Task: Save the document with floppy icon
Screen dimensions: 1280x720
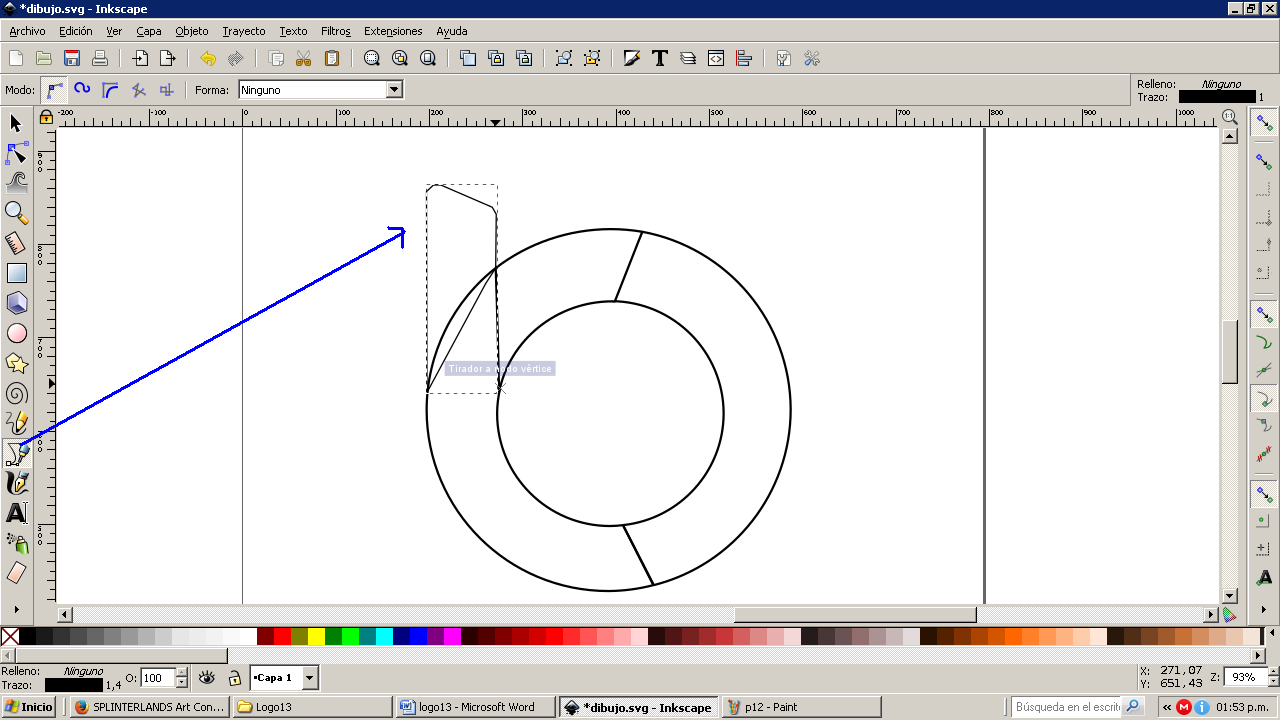Action: (72, 58)
